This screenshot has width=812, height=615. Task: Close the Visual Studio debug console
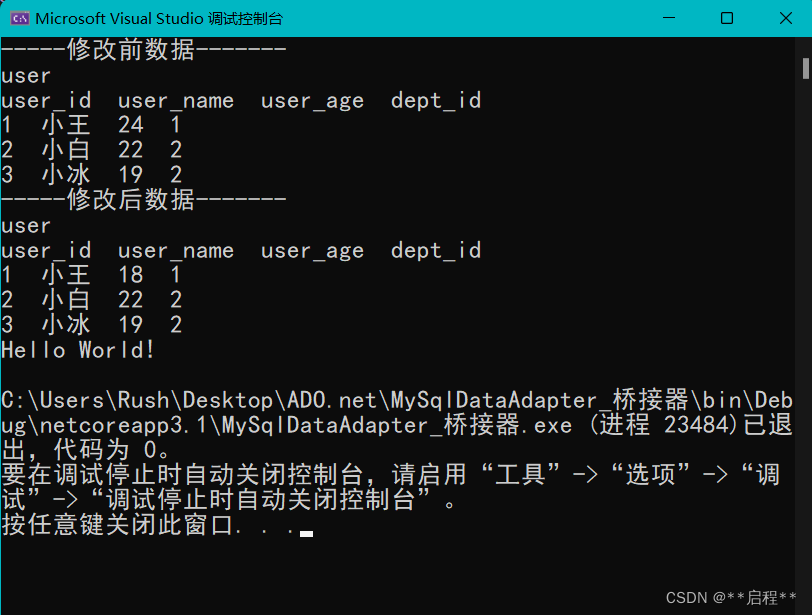tap(786, 18)
